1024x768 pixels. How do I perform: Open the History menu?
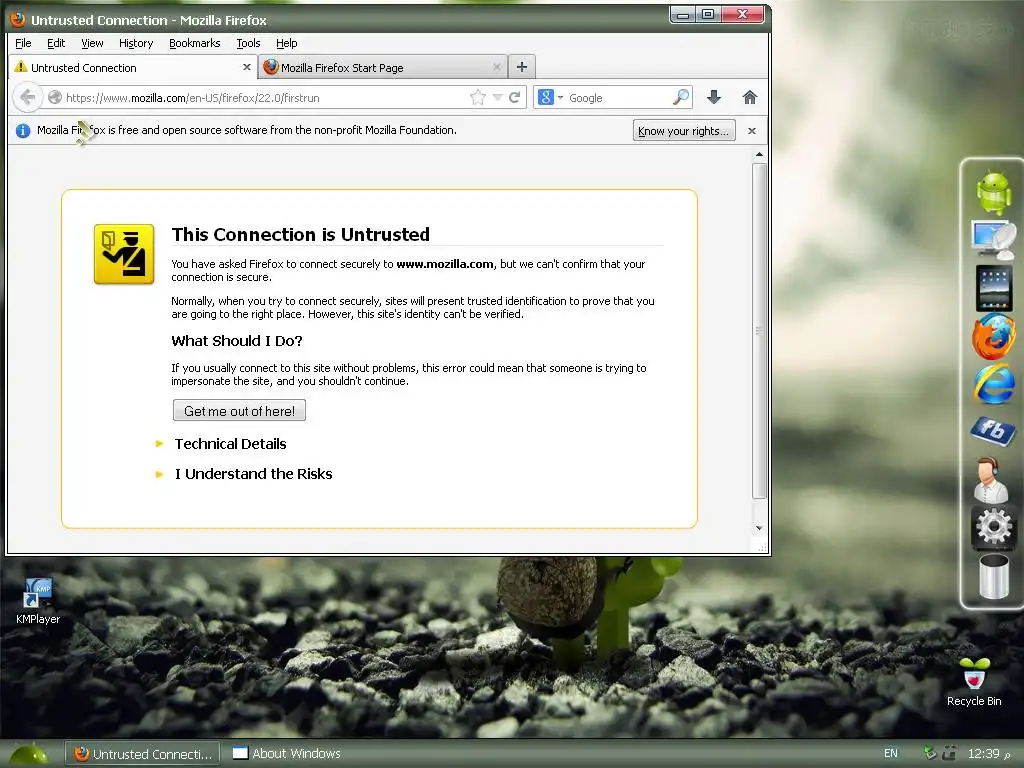136,43
